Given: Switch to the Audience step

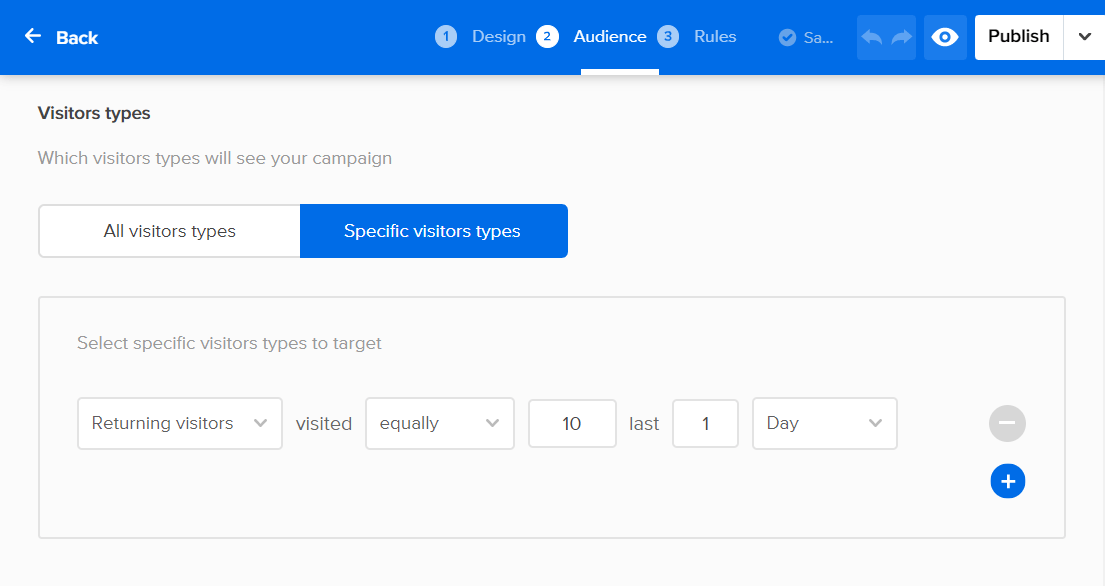Looking at the screenshot, I should 610,37.
